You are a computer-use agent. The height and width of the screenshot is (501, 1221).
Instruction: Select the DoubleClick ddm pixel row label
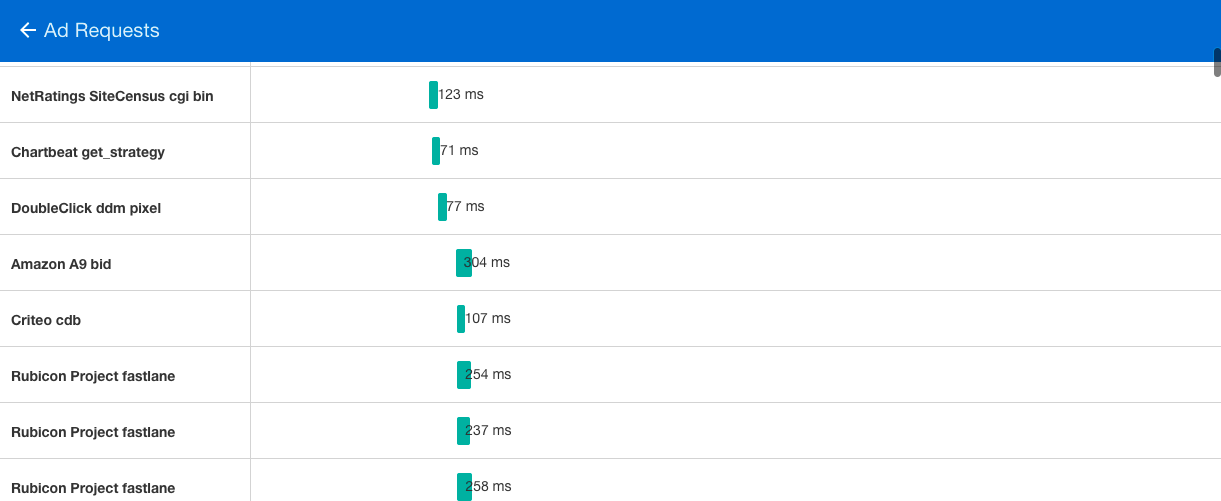coord(86,208)
